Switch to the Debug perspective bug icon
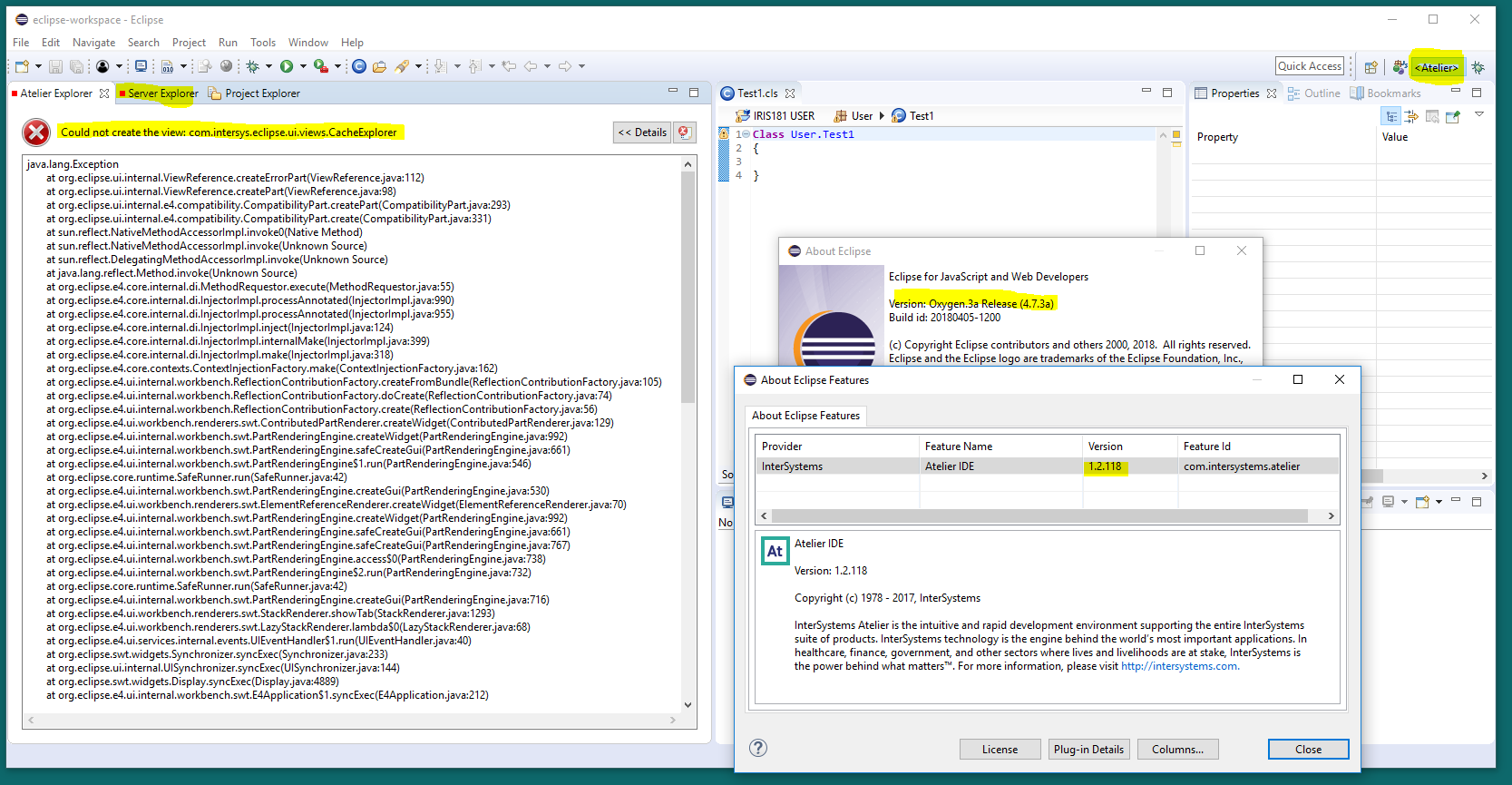1512x785 pixels. coord(1478,68)
